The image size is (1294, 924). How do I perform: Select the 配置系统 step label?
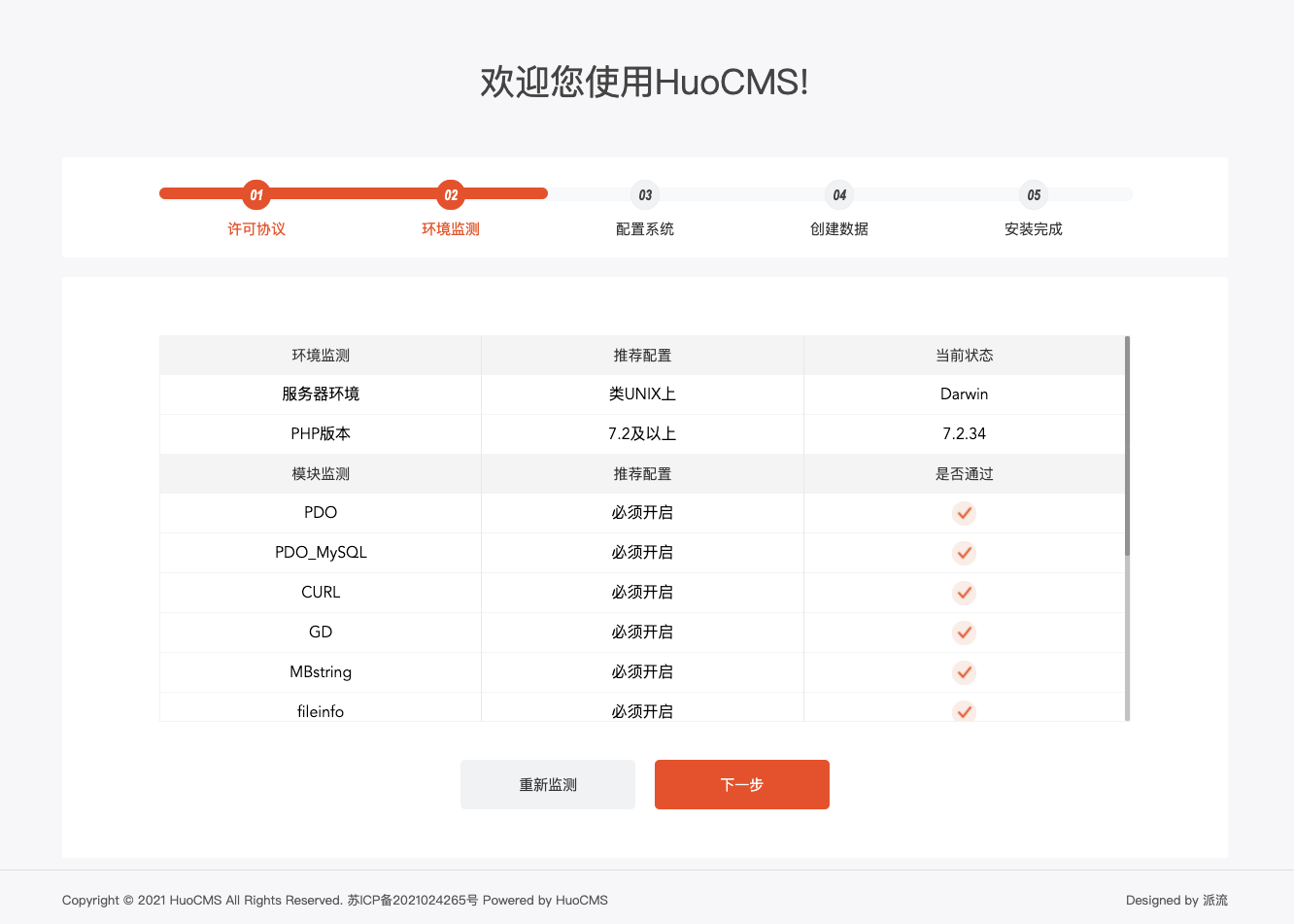(x=645, y=229)
